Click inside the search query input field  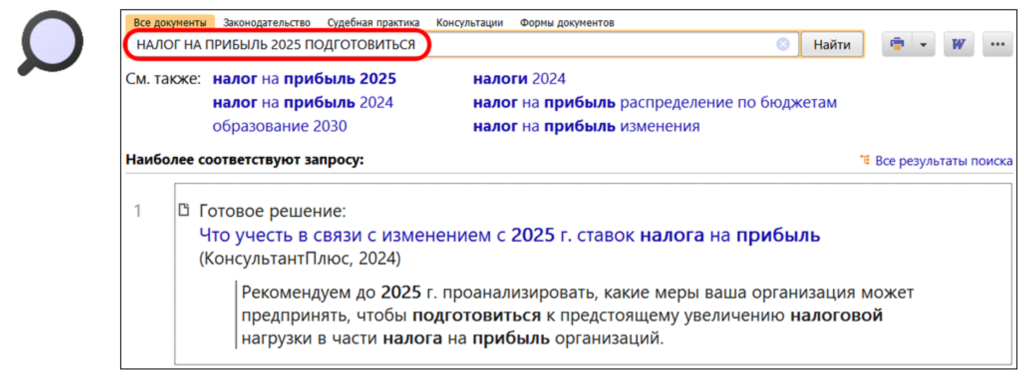click(462, 45)
